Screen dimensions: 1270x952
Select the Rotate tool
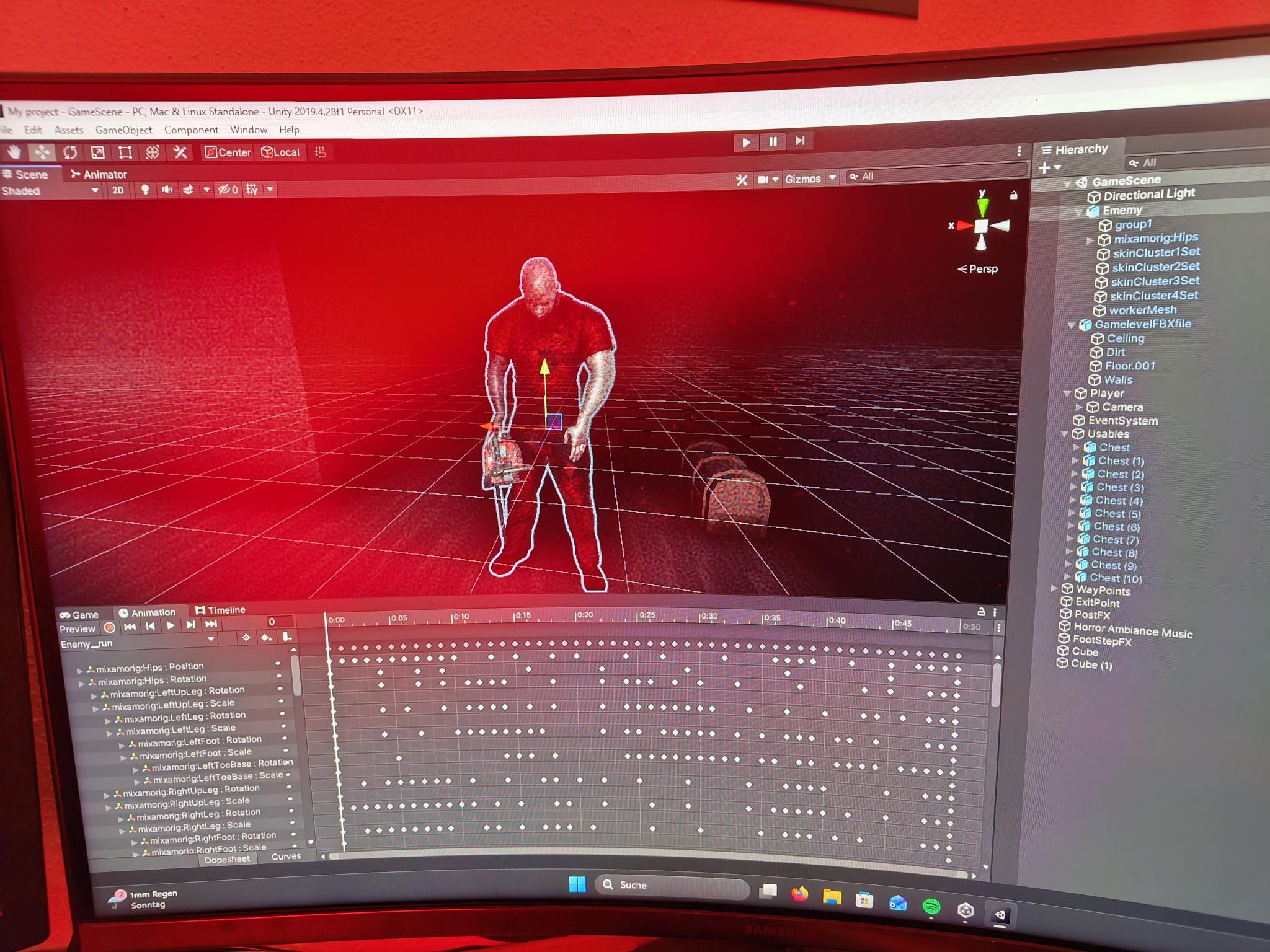[69, 152]
